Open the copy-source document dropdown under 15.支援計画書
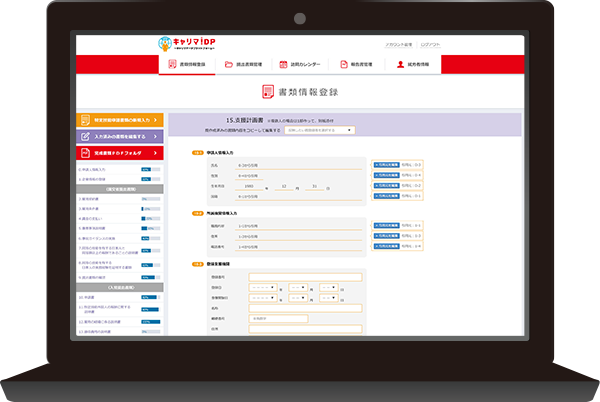The width and height of the screenshot is (600, 402). (x=319, y=130)
